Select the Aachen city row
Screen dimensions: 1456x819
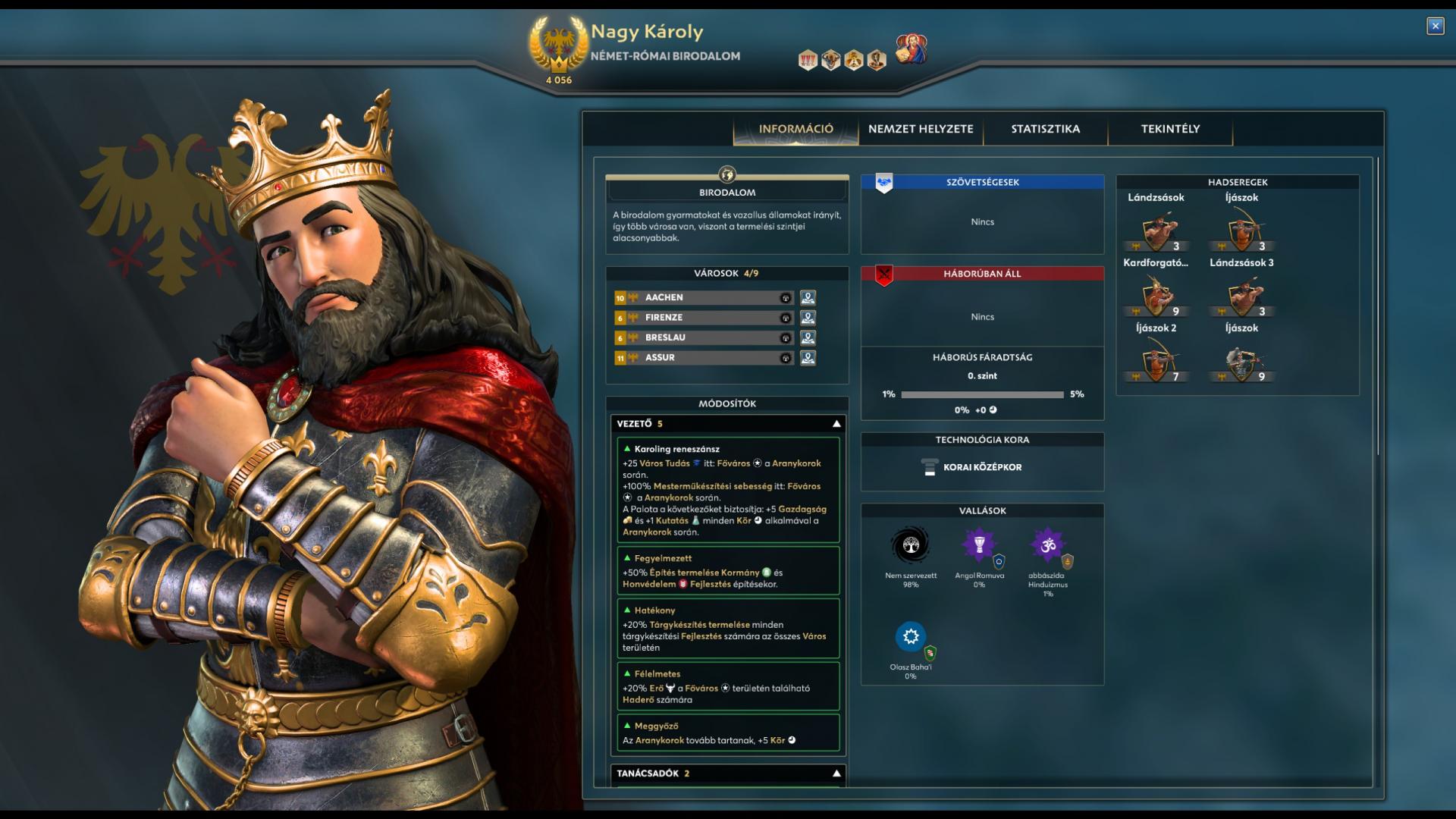[704, 298]
